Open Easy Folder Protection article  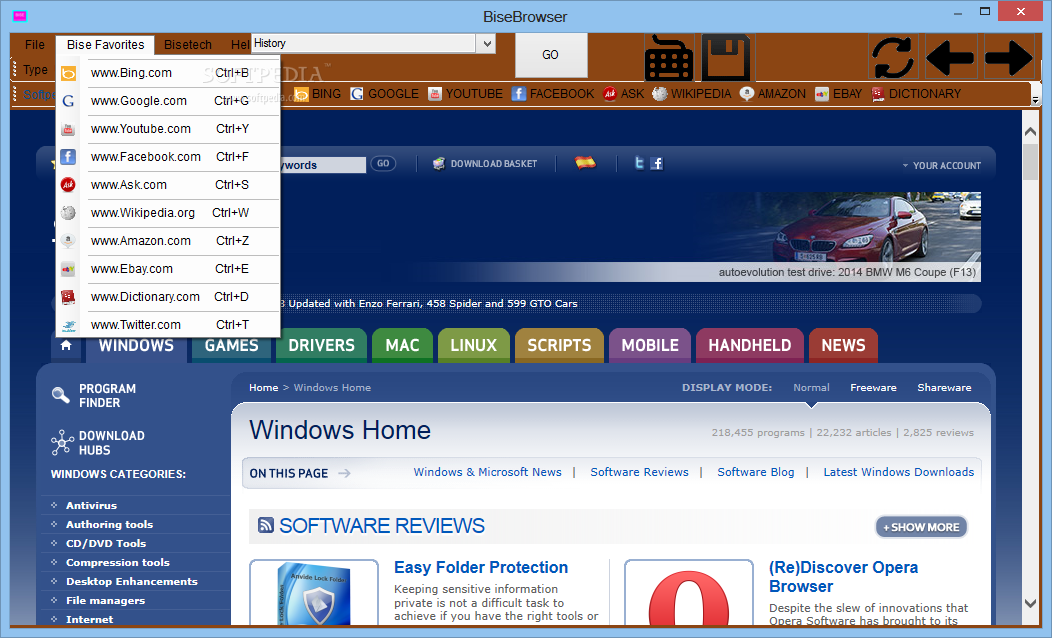(480, 568)
